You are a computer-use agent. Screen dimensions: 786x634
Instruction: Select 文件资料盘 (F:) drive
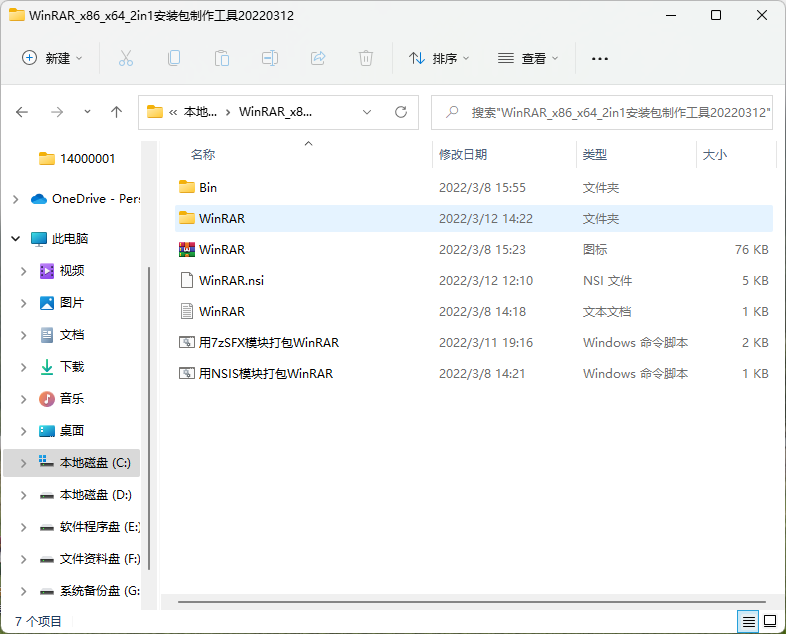pyautogui.click(x=90, y=559)
